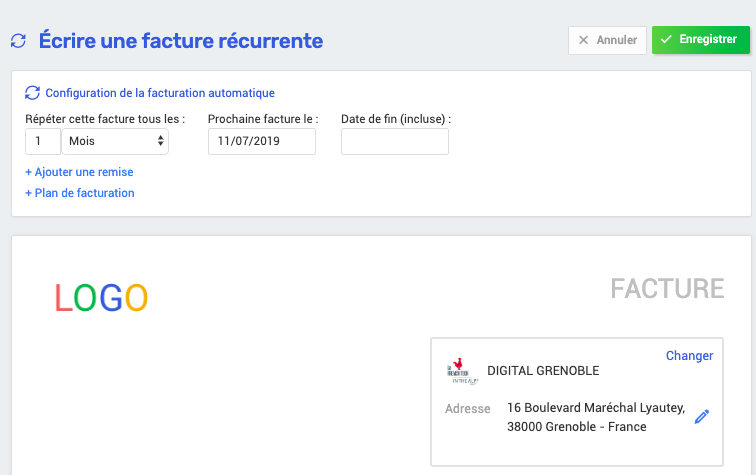756x475 pixels.
Task: Click the recurring invoice refresh icon in title
Action: [x=18, y=41]
